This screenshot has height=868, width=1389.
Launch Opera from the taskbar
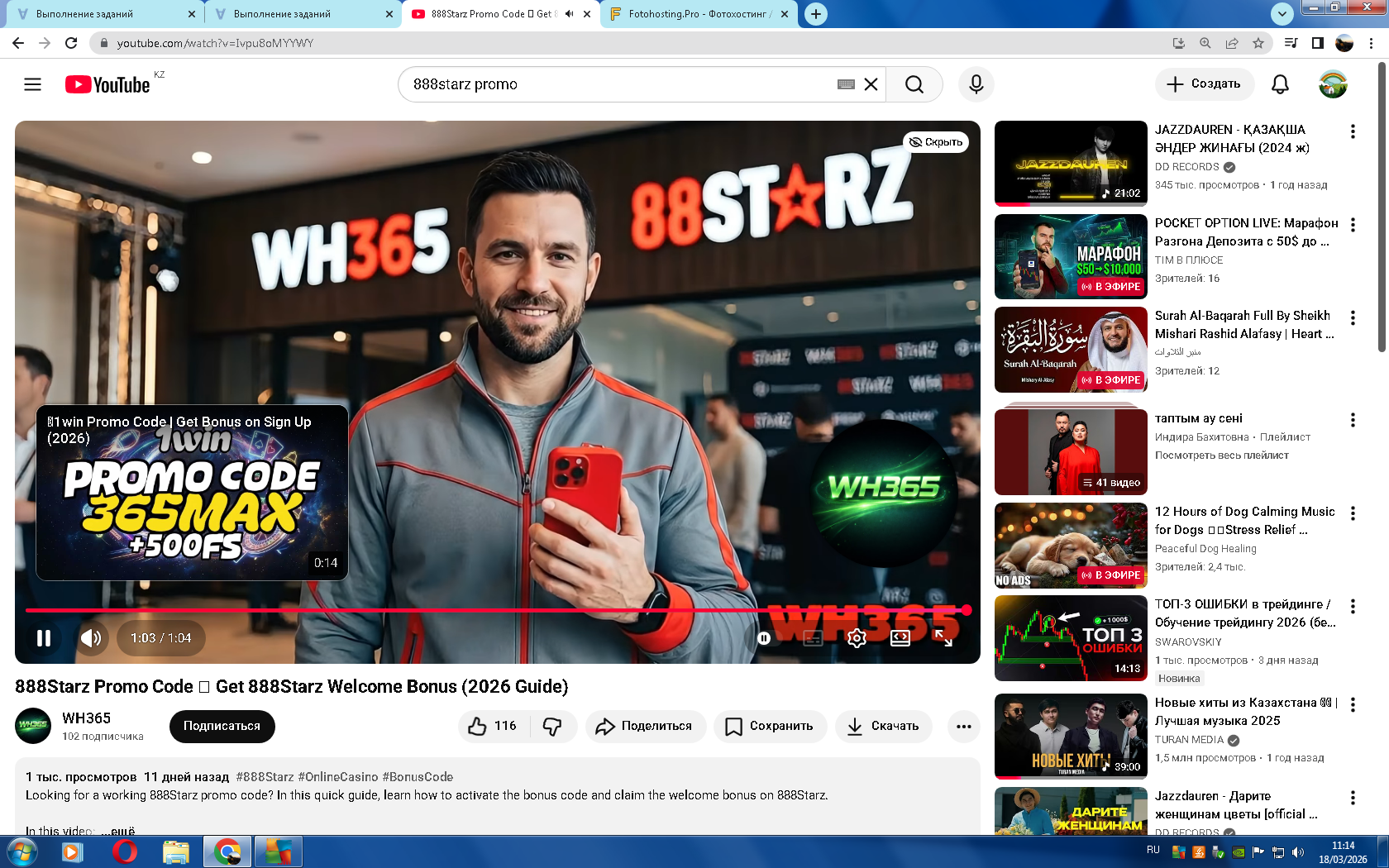click(x=125, y=851)
